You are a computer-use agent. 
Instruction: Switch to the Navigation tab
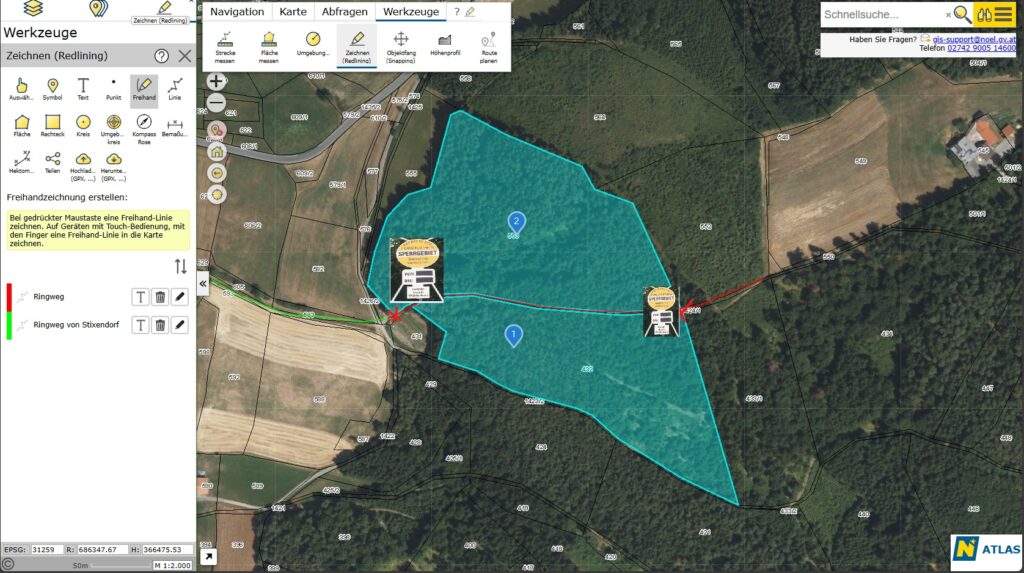pyautogui.click(x=237, y=12)
